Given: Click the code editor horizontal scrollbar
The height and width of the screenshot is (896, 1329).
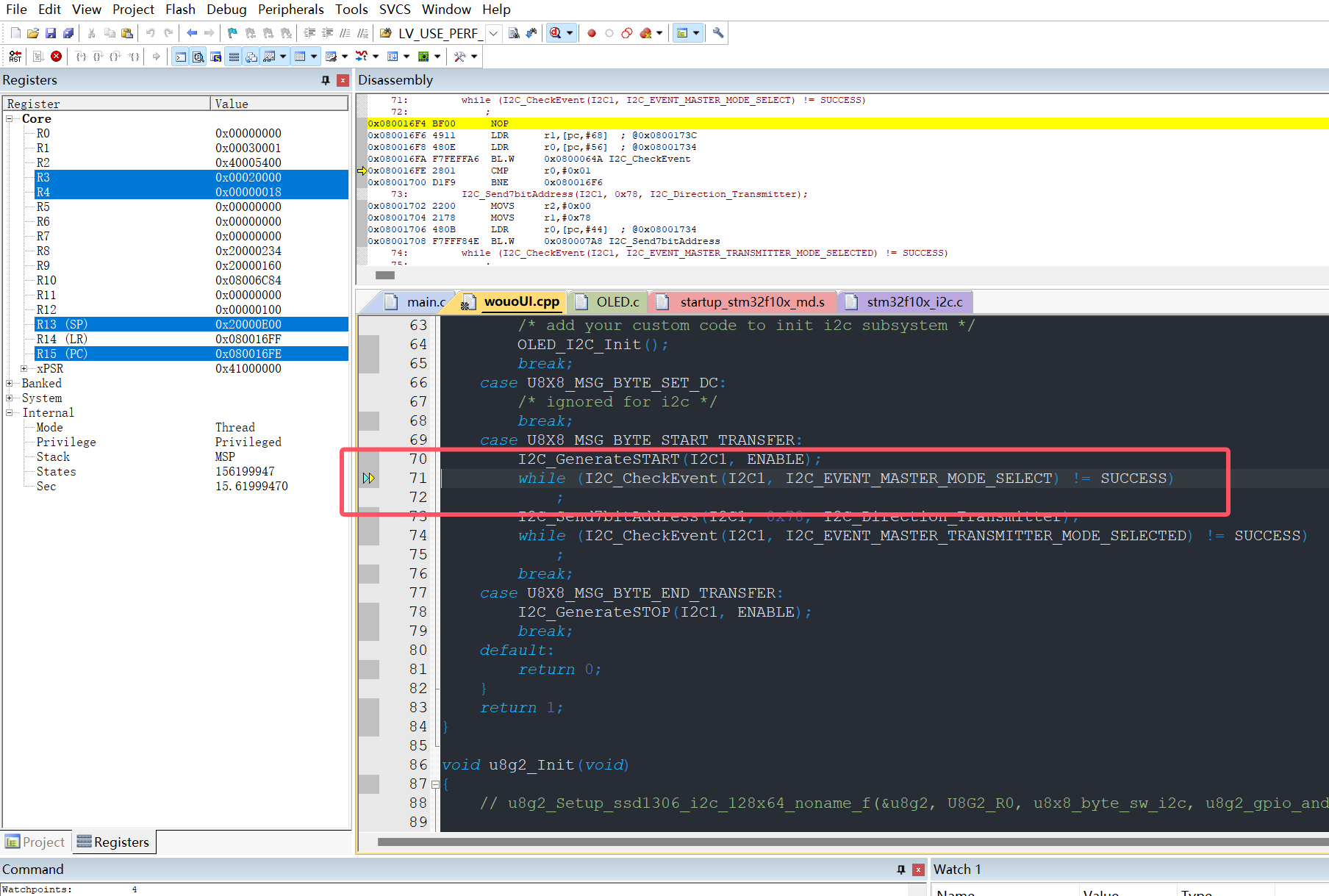Looking at the screenshot, I should [853, 842].
